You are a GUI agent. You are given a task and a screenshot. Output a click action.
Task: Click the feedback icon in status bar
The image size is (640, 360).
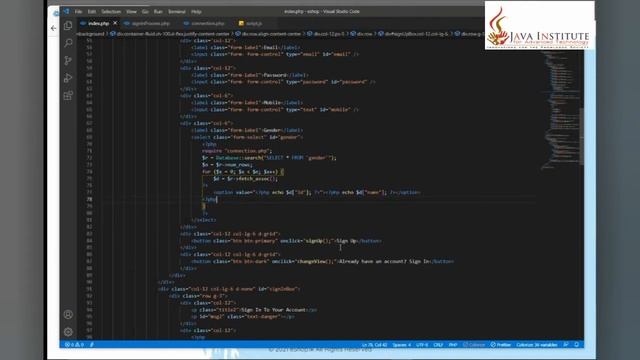pos(566,344)
